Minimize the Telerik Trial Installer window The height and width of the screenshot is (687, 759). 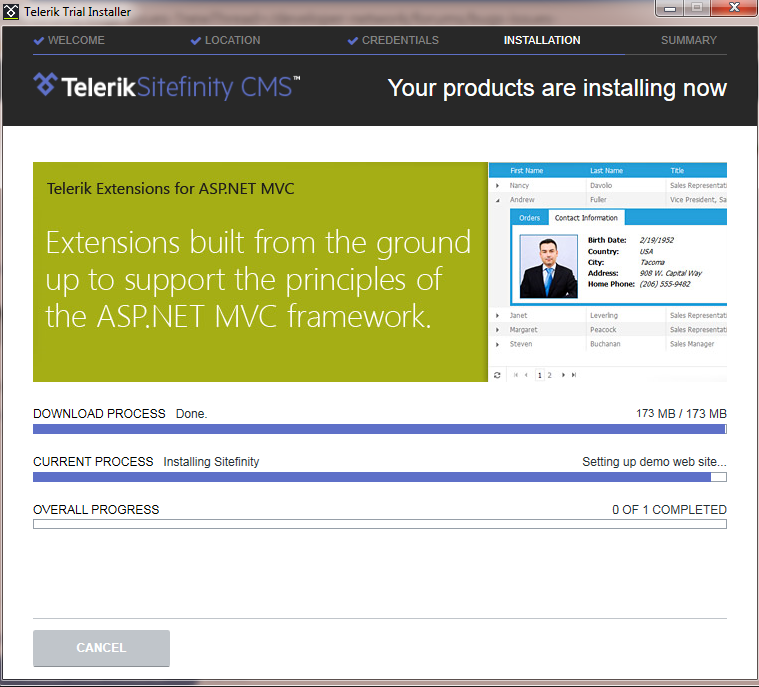pos(670,9)
